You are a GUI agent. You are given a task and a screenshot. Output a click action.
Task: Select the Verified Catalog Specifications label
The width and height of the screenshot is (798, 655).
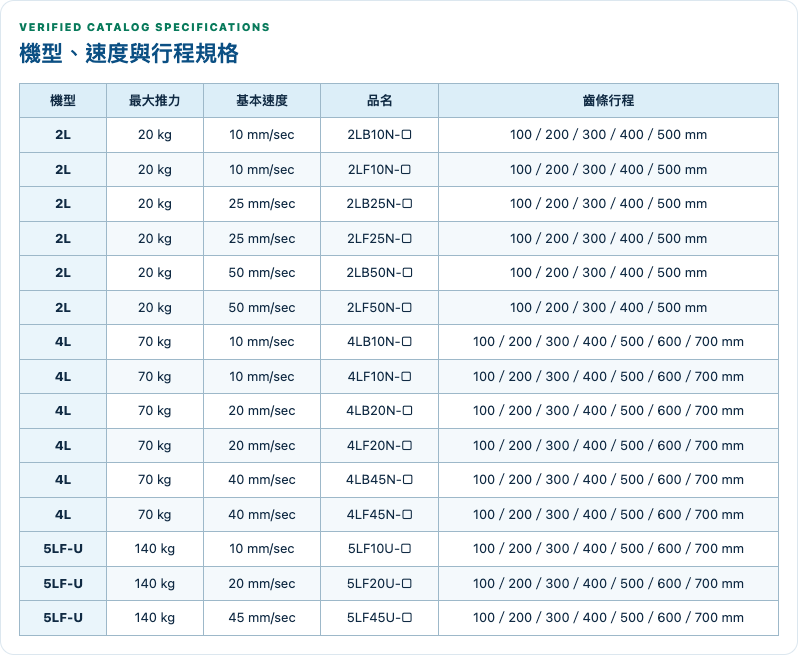point(145,27)
